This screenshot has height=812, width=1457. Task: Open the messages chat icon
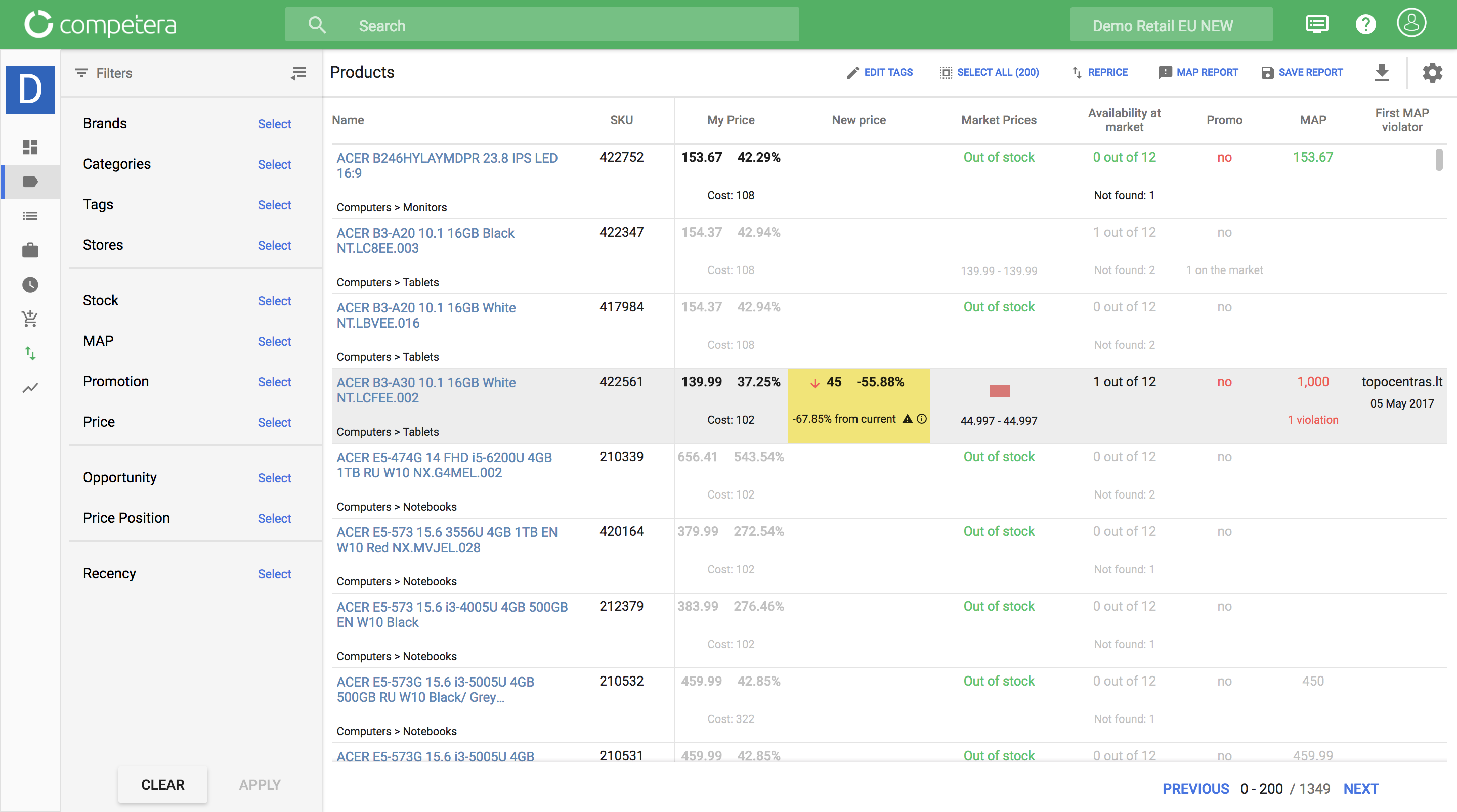(1317, 24)
